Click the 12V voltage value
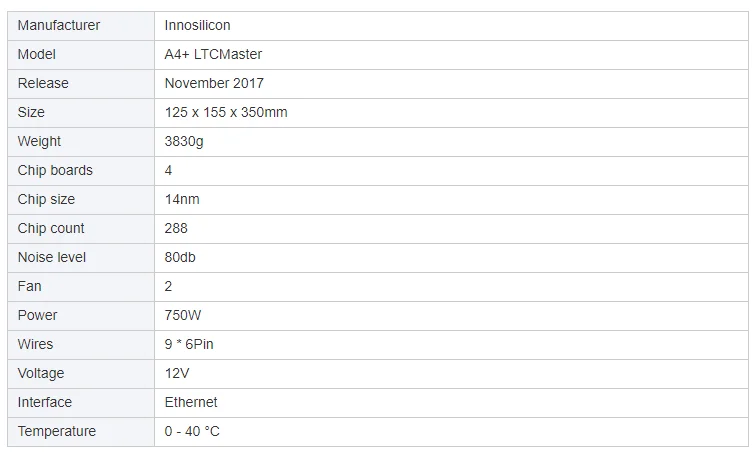The image size is (753, 452). point(177,373)
